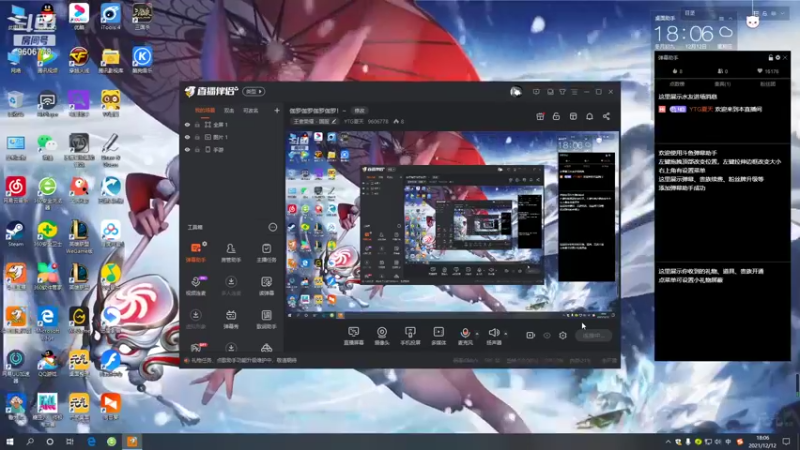The width and height of the screenshot is (800, 450).
Task: Expand the hidden system tray icons
Action: tap(668, 442)
